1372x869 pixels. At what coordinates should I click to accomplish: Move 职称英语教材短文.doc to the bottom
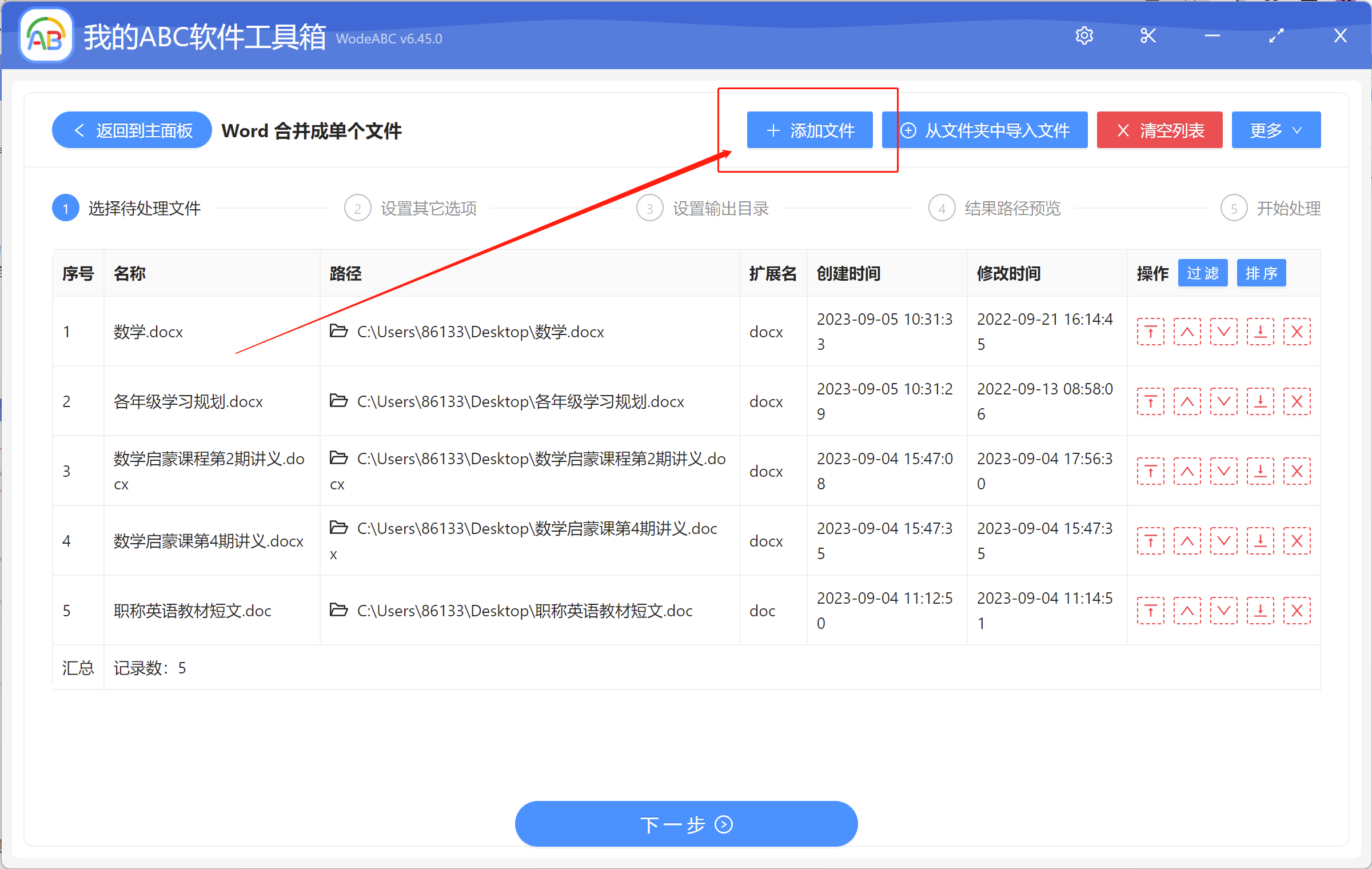(x=1261, y=610)
